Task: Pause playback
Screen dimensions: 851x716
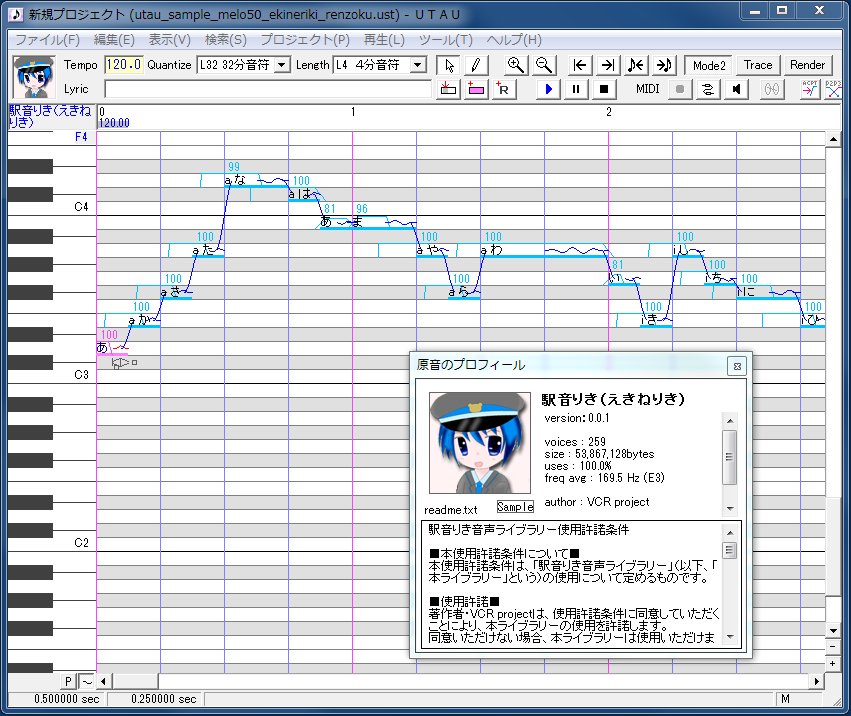Action: [576, 89]
